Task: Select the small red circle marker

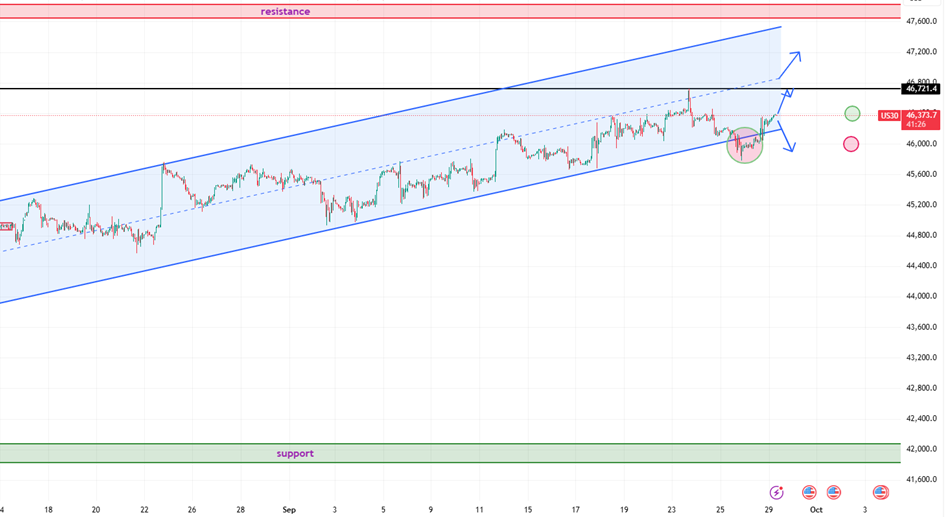Action: pyautogui.click(x=851, y=144)
